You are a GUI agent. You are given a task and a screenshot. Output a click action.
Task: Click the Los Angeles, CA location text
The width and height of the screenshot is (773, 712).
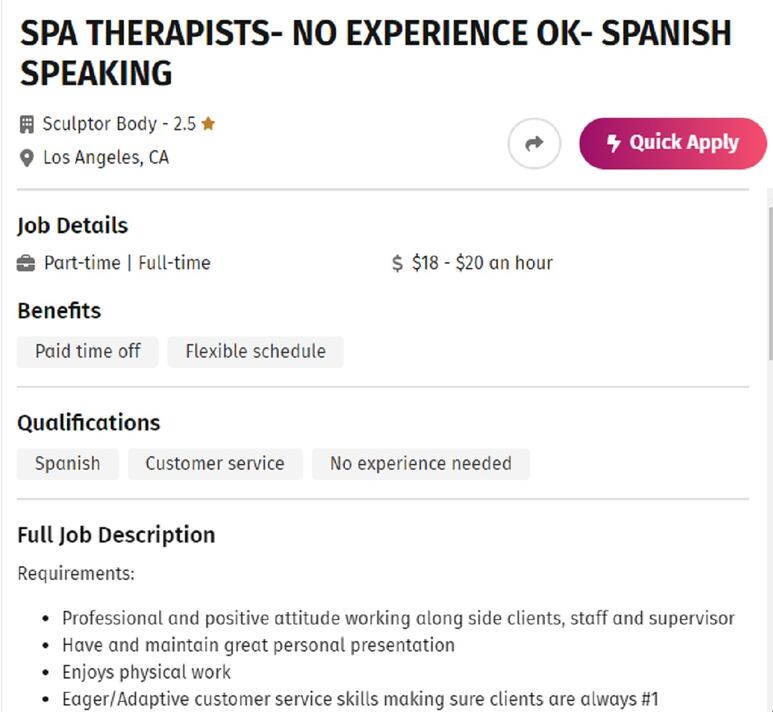[x=106, y=158]
